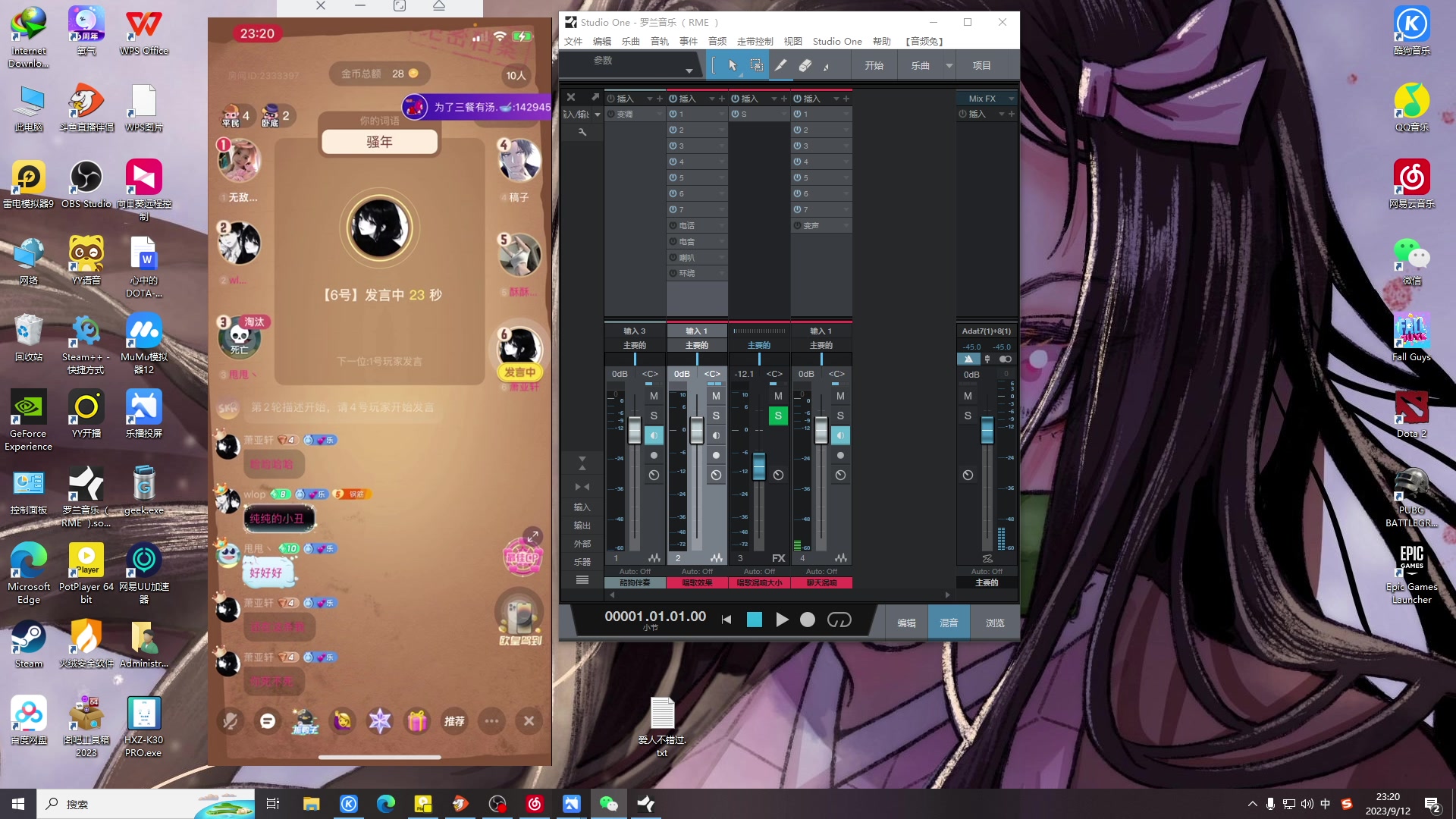1456x819 pixels.
Task: Open the OBS Studio desktop shortcut
Action: click(86, 184)
